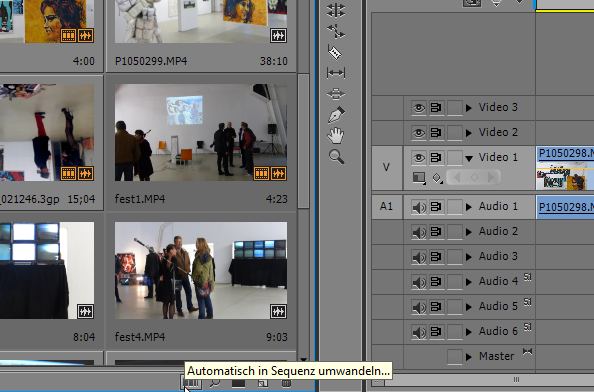Expand the Audio 4 track
Image resolution: width=594 pixels, height=392 pixels.
pyautogui.click(x=469, y=282)
